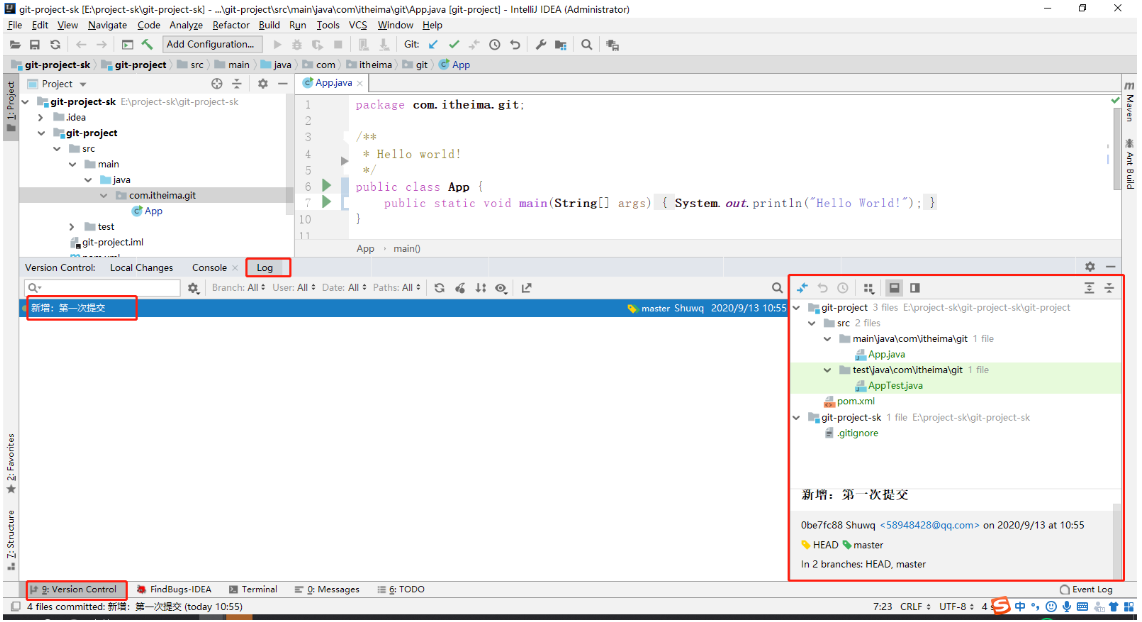Screen dimensions: 1142x622
Task: Select the Log tab
Action: tap(264, 267)
